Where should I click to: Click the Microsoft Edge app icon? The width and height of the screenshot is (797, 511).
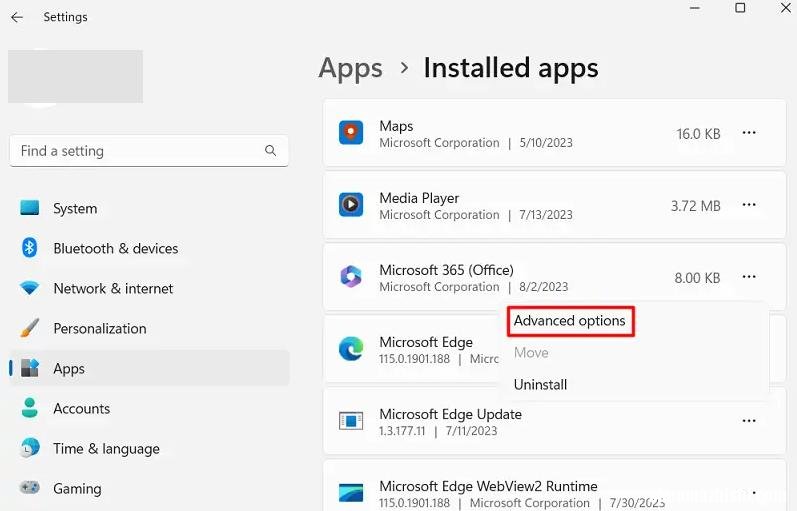tap(351, 349)
